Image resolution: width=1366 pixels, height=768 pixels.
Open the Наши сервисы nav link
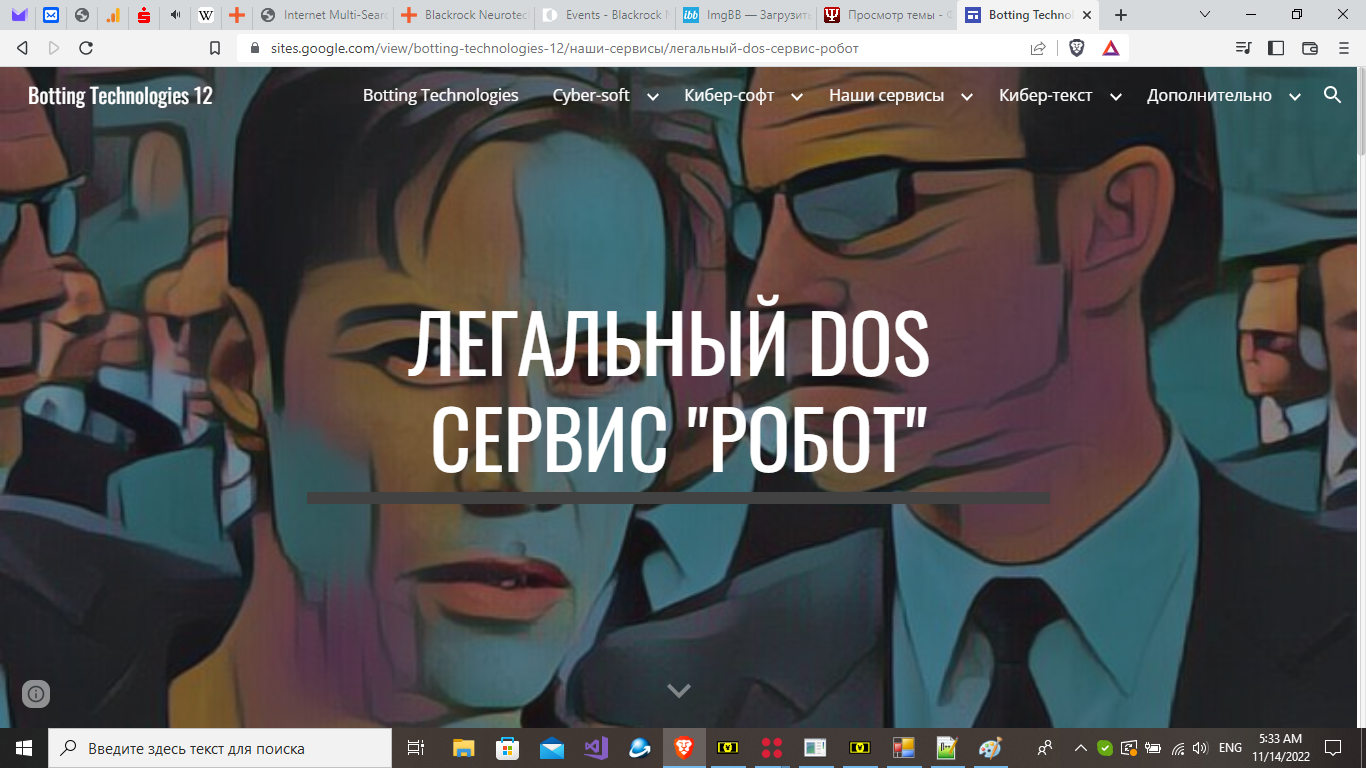(886, 95)
